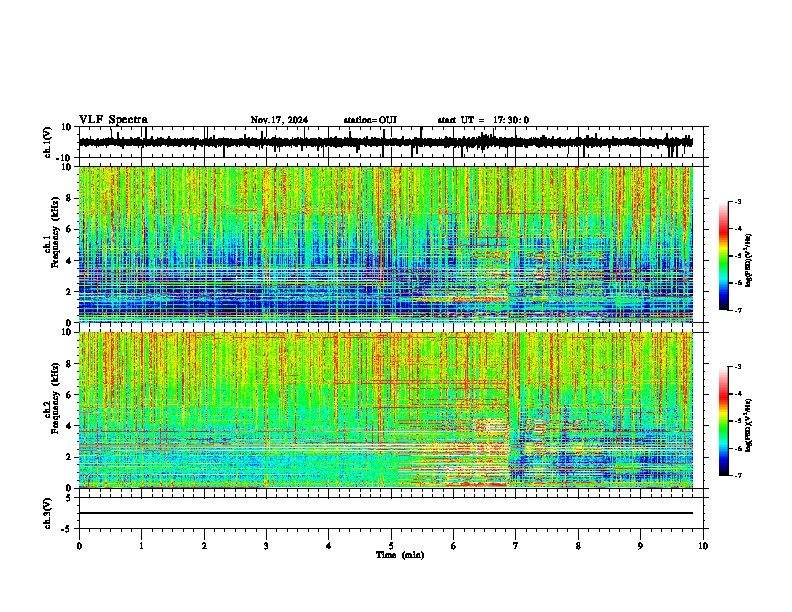Screen dimensions: 792x612
Task: Click the "-7" label on ch.1 color scale
Action: coord(737,310)
